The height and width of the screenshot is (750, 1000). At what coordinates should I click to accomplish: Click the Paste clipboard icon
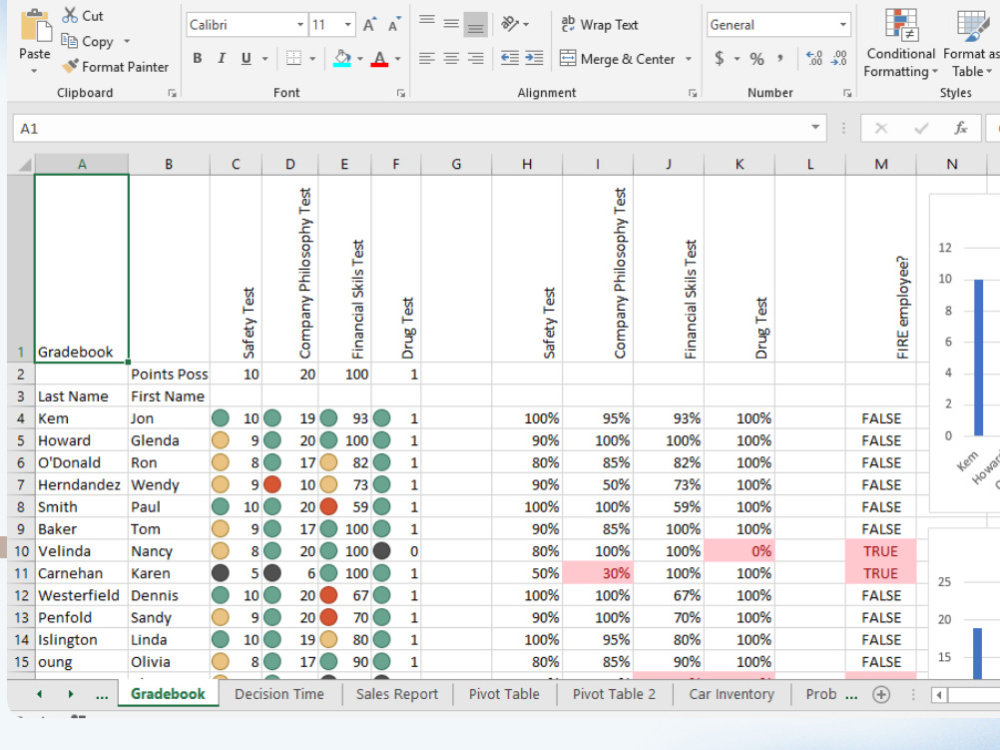click(36, 27)
